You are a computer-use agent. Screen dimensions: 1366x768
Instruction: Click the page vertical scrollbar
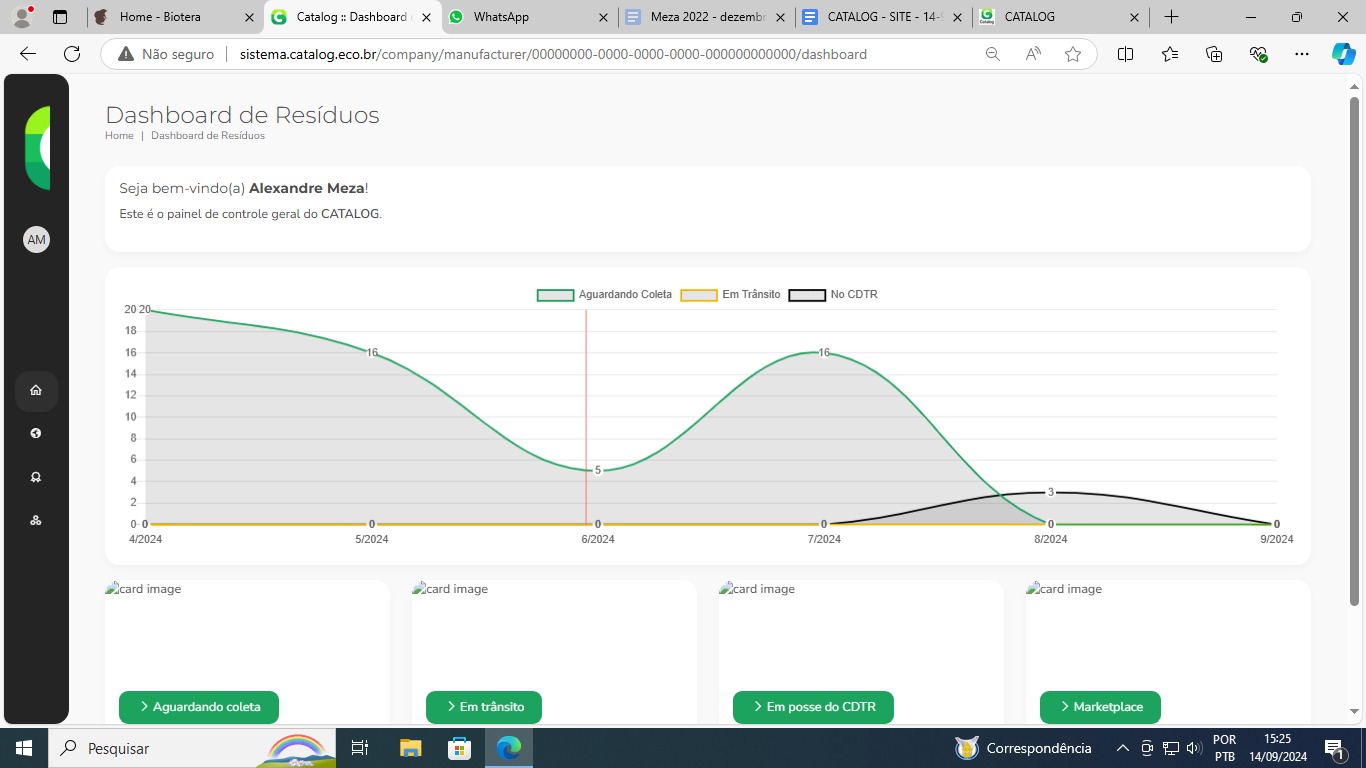(x=1355, y=350)
